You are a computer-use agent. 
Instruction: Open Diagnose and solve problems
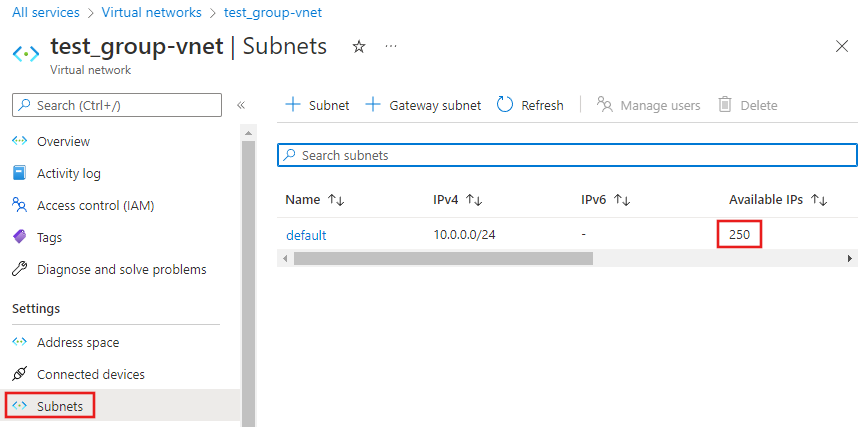121,270
